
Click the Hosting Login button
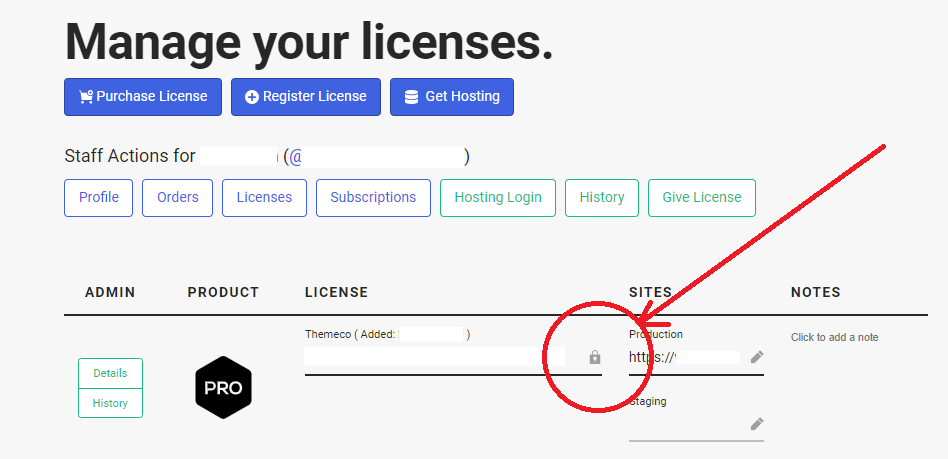tap(498, 198)
